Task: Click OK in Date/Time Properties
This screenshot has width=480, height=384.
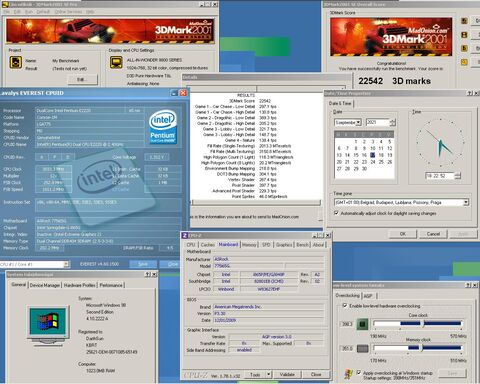Action: pyautogui.click(x=403, y=234)
